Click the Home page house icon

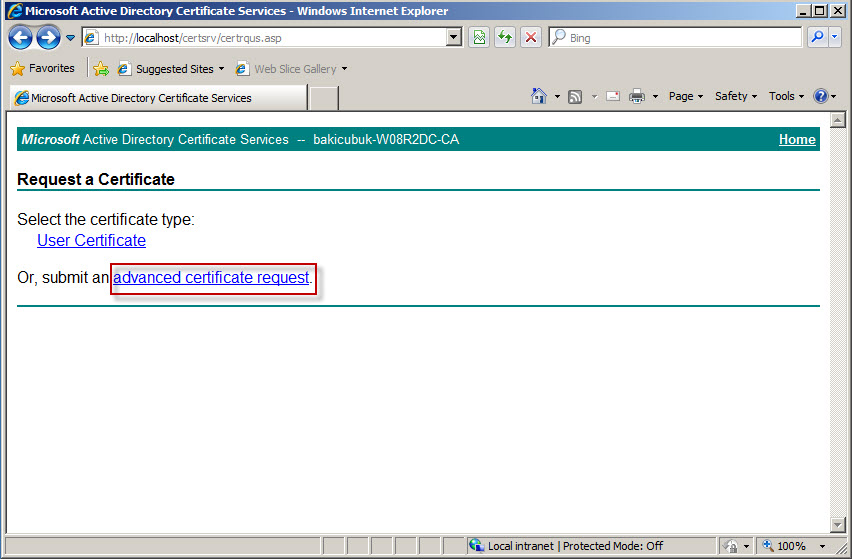[x=538, y=96]
